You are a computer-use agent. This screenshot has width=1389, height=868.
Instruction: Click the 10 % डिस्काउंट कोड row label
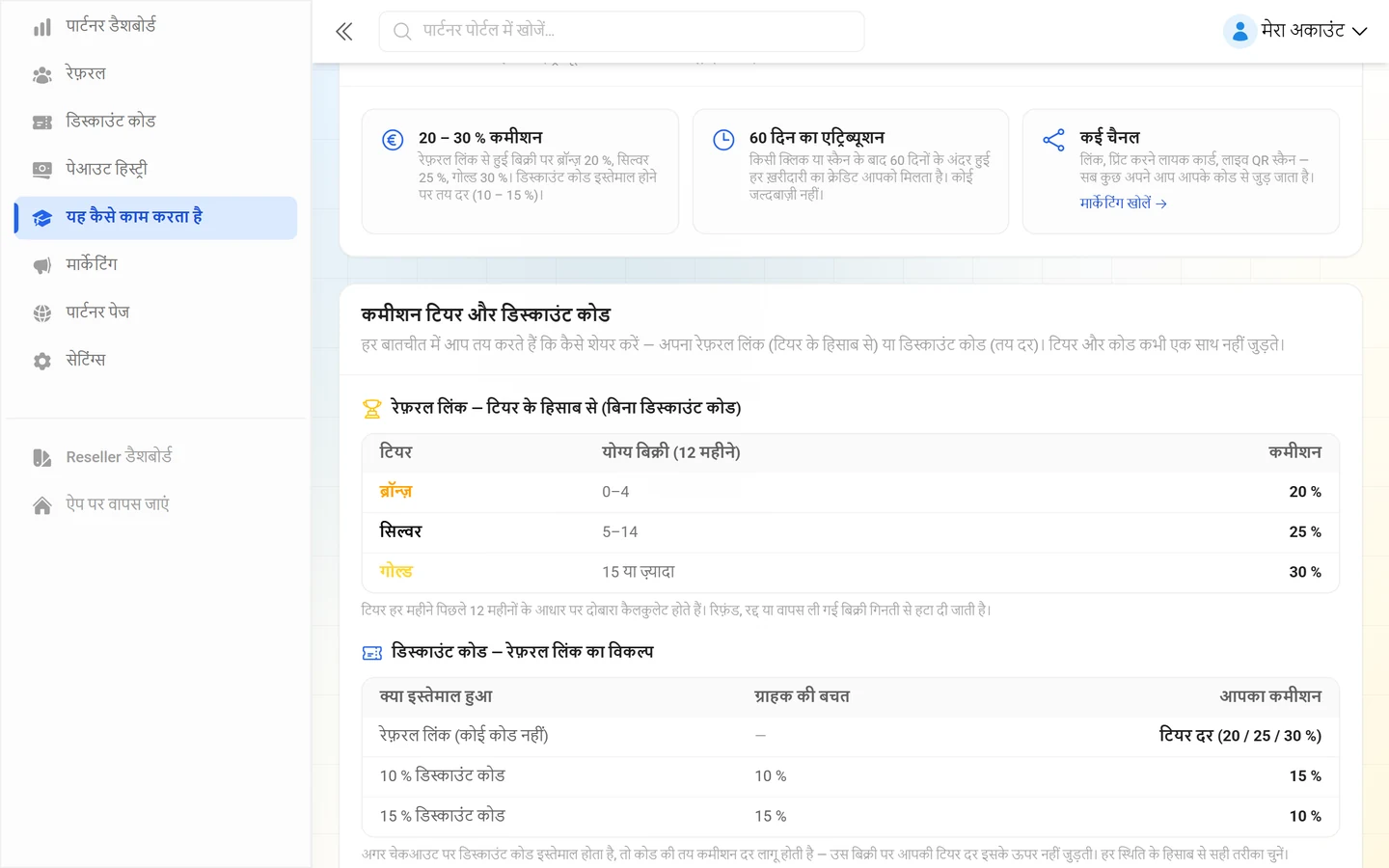click(x=443, y=775)
